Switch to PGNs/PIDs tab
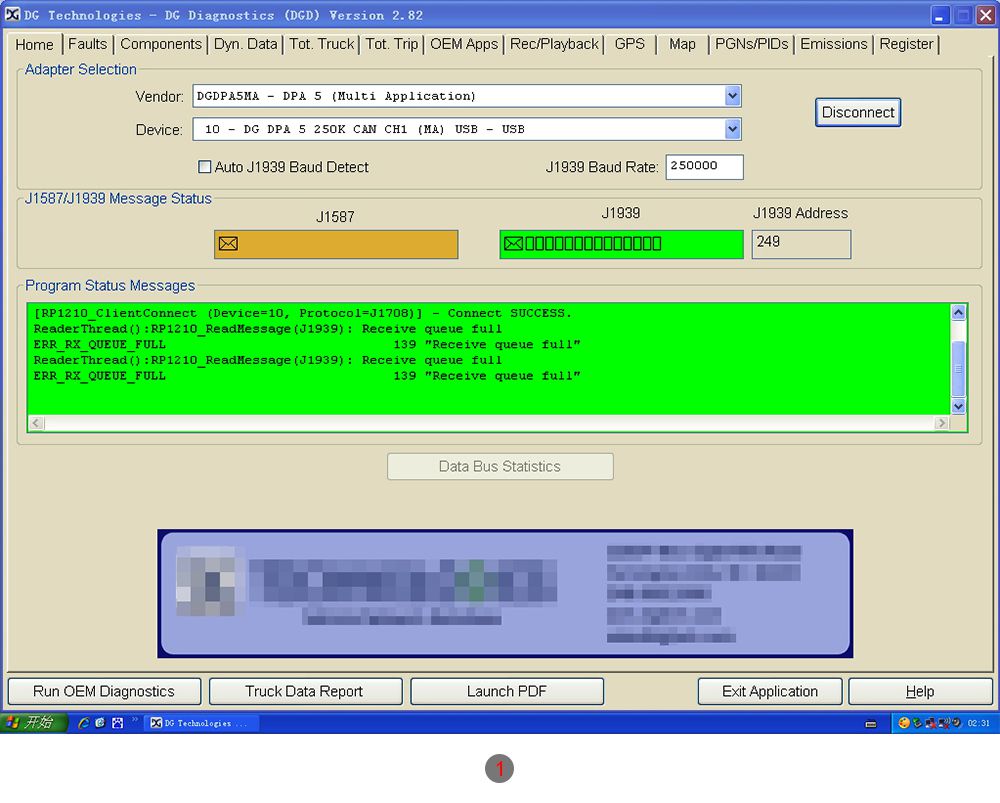Screen dimensions: 1000x803 click(x=751, y=44)
